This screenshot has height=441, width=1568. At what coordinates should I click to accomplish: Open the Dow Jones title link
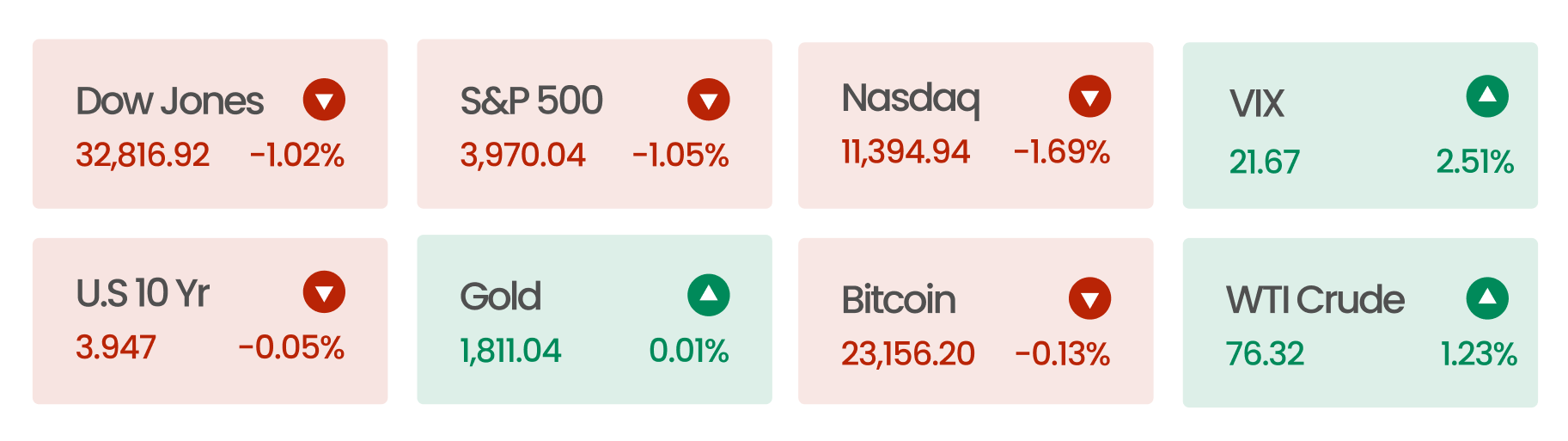pos(169,101)
